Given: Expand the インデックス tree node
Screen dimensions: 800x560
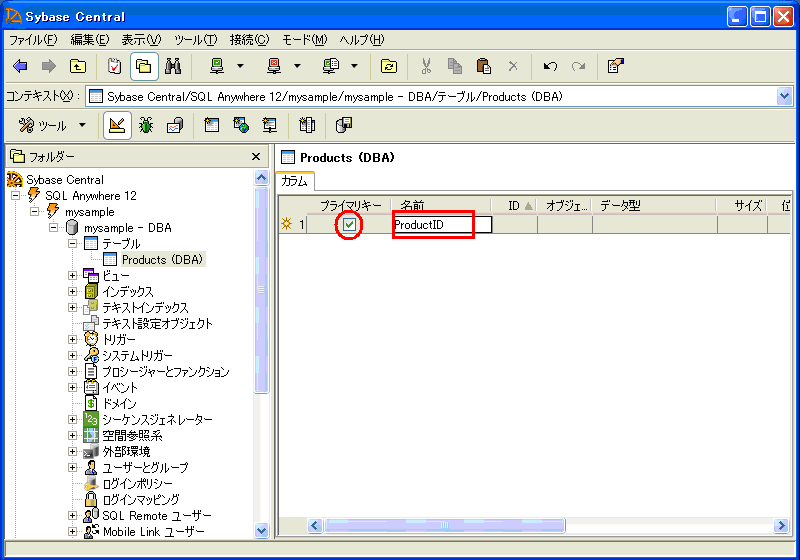Looking at the screenshot, I should [x=73, y=292].
